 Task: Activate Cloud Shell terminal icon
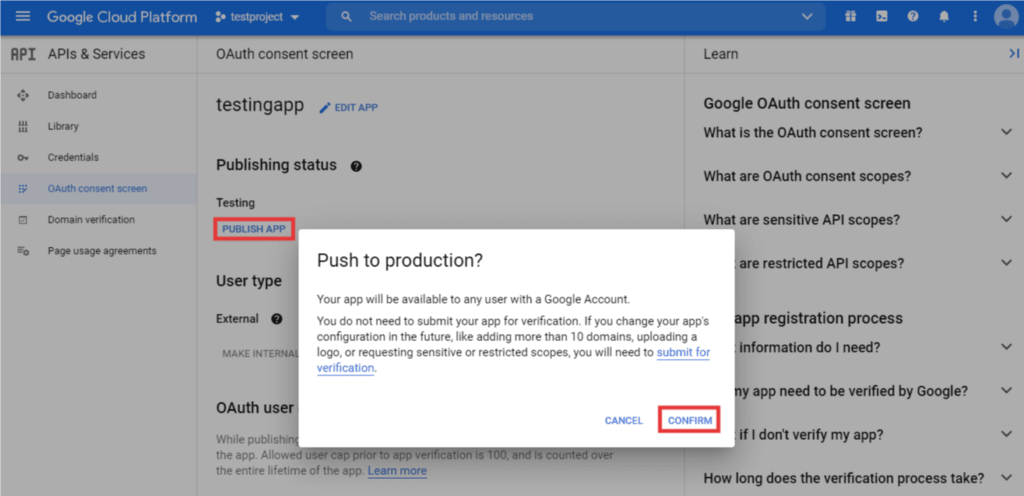coord(882,17)
